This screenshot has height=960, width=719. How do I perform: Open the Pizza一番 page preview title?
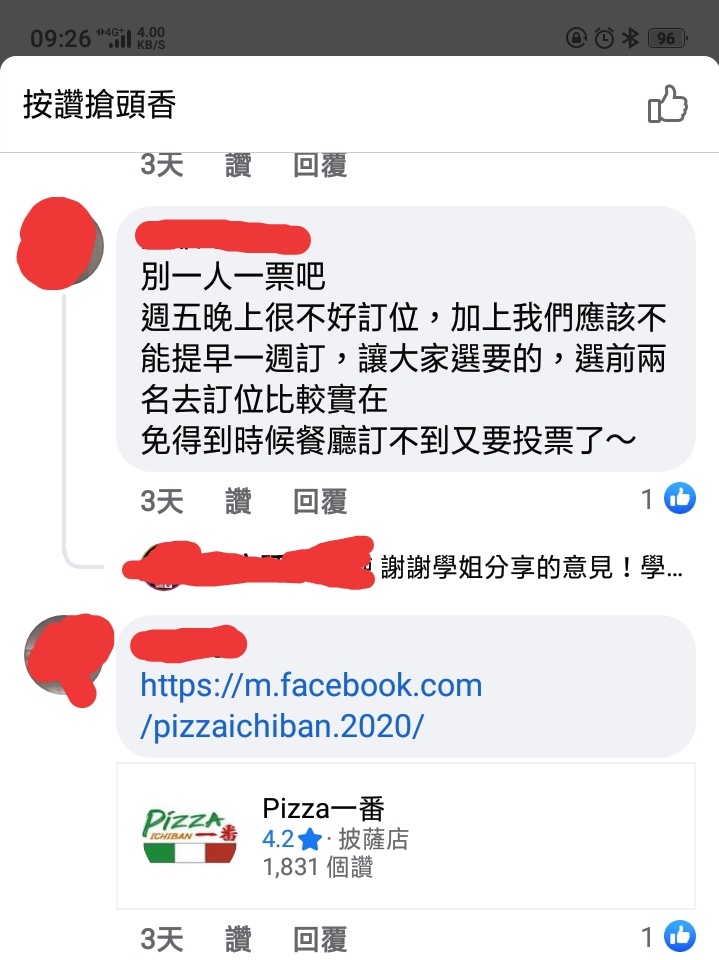pyautogui.click(x=323, y=808)
